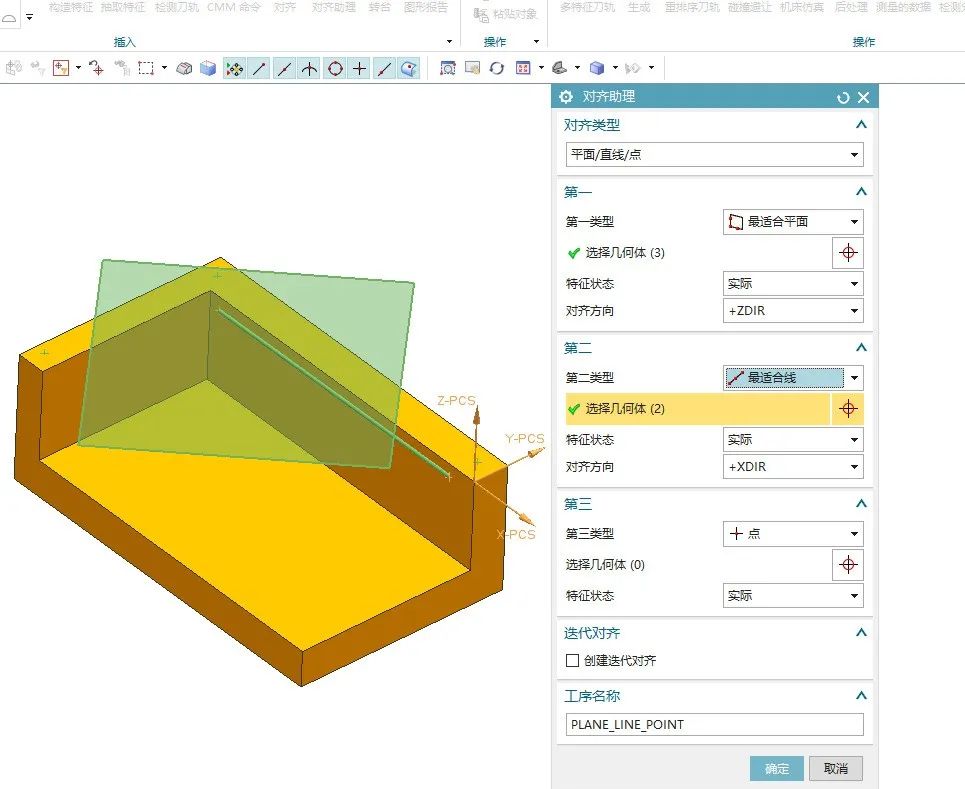
Task: Click the point crosshair button beside 选择几何体 (3)
Action: [848, 253]
